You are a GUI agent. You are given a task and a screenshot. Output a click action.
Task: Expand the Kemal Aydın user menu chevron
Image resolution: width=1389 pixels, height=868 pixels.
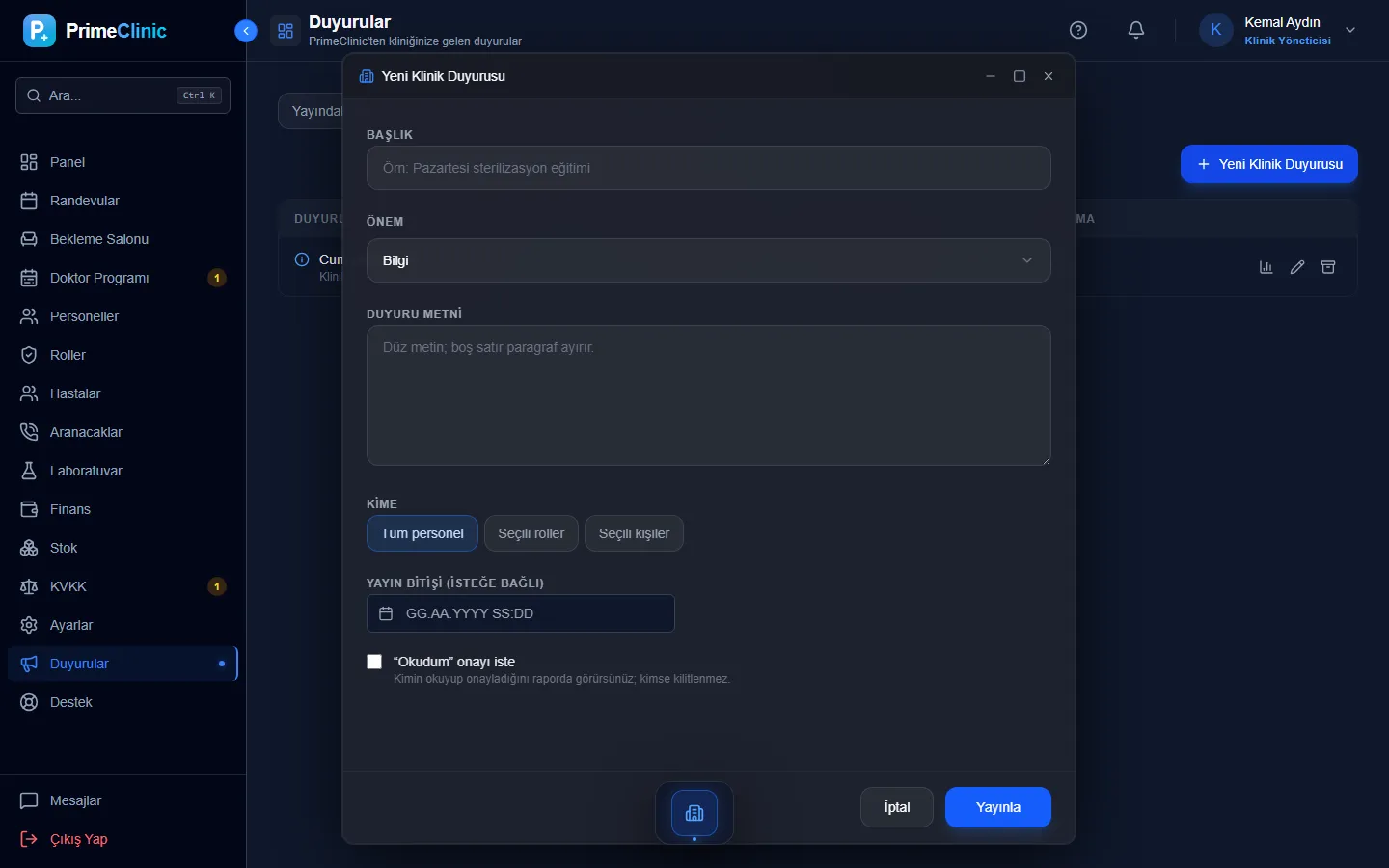pos(1350,30)
